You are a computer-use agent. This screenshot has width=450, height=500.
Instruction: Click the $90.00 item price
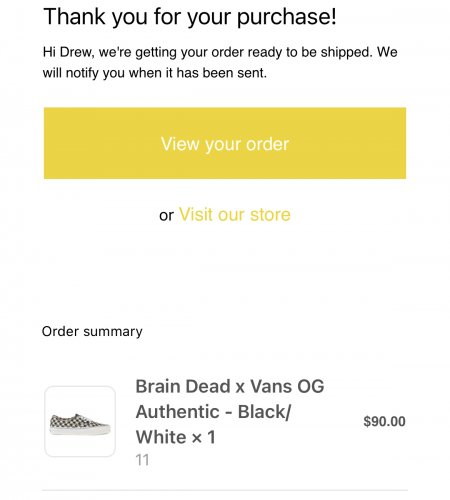[384, 421]
